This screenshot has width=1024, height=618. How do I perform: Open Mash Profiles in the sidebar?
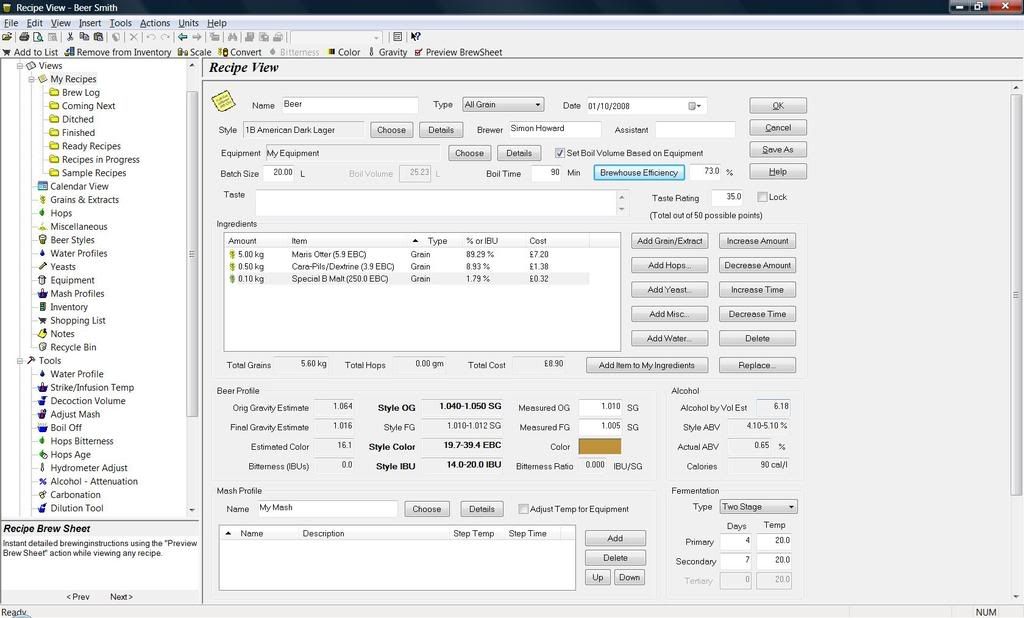pyautogui.click(x=77, y=293)
